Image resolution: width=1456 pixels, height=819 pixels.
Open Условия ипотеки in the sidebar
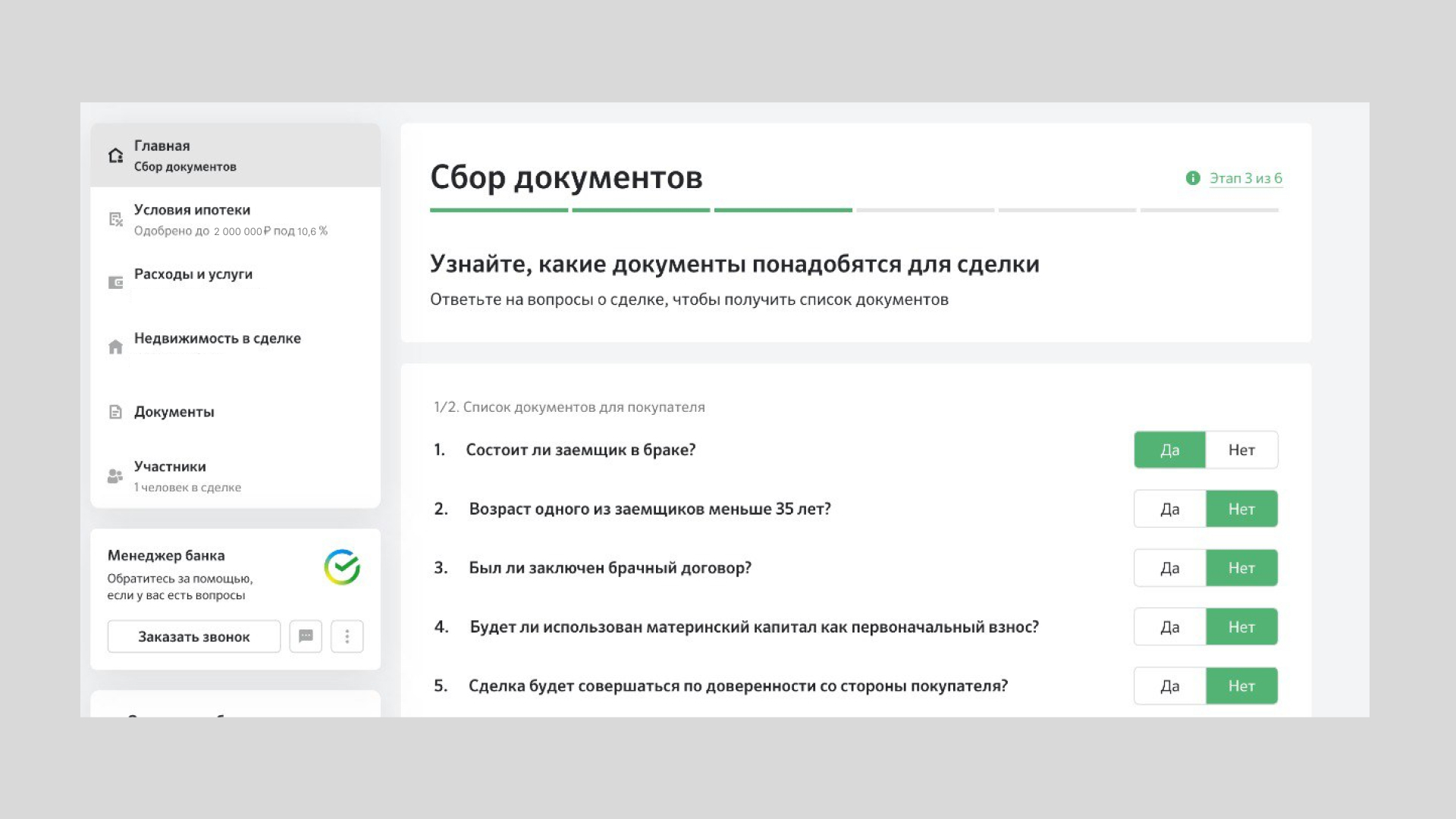click(235, 219)
